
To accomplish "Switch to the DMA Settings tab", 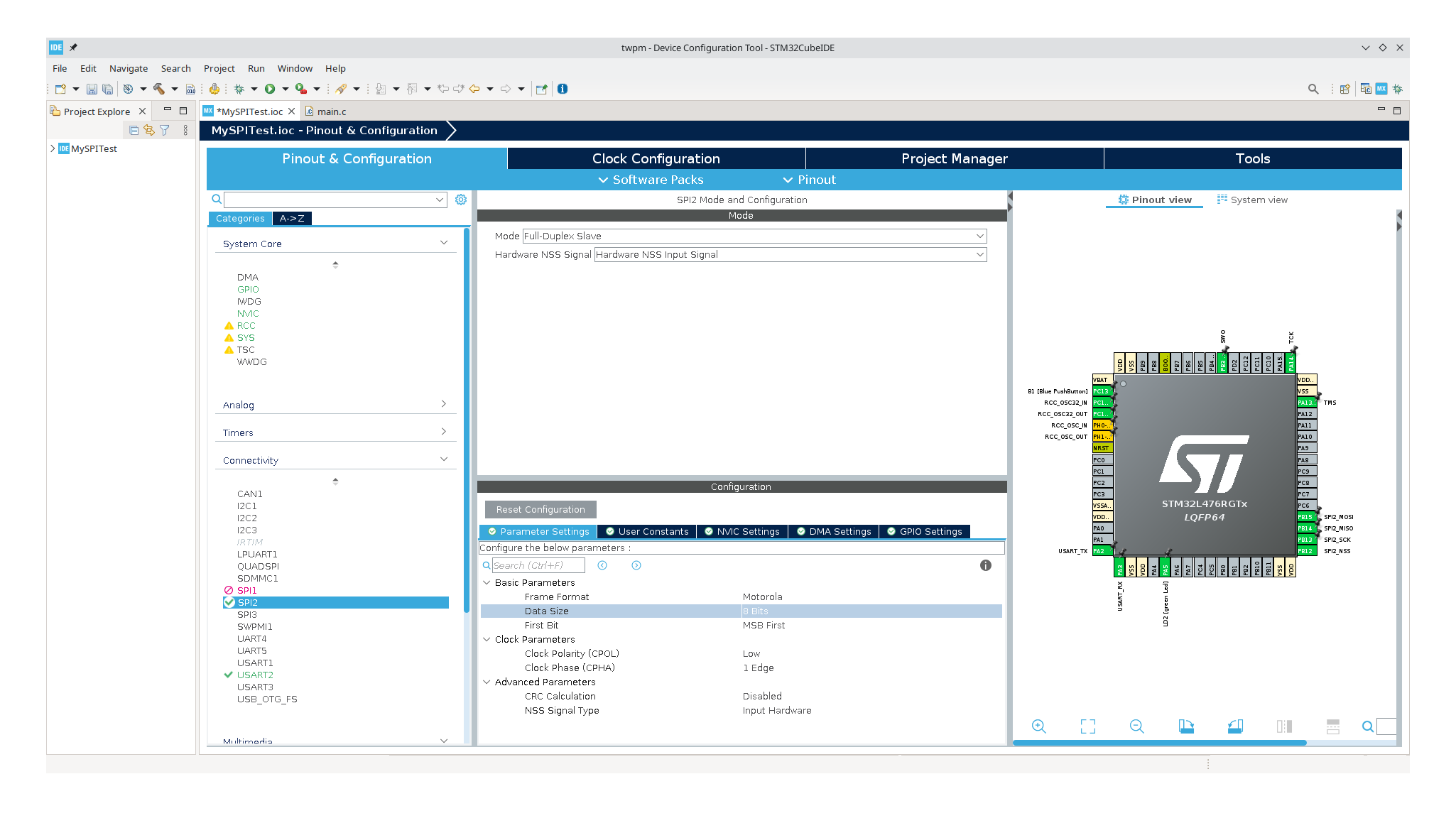I will (x=833, y=531).
